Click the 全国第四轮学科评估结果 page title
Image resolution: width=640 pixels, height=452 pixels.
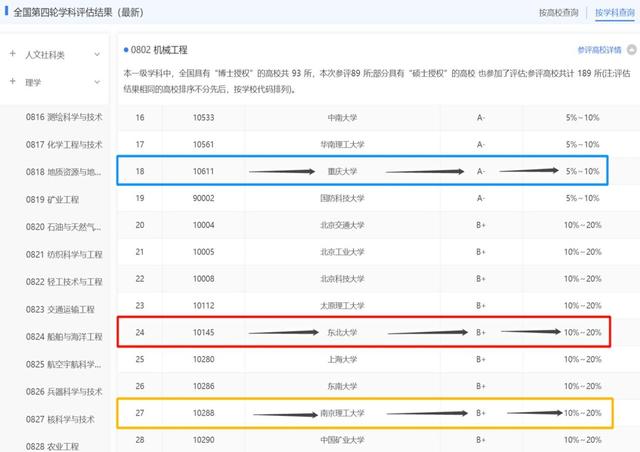[x=78, y=12]
